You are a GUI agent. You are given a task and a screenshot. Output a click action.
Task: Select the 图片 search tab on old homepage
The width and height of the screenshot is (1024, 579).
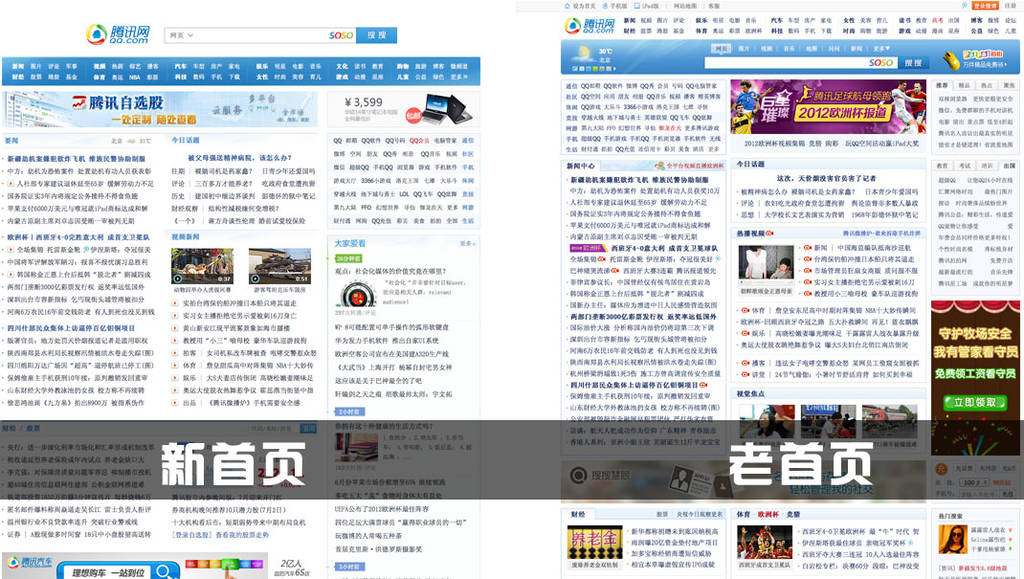point(744,48)
